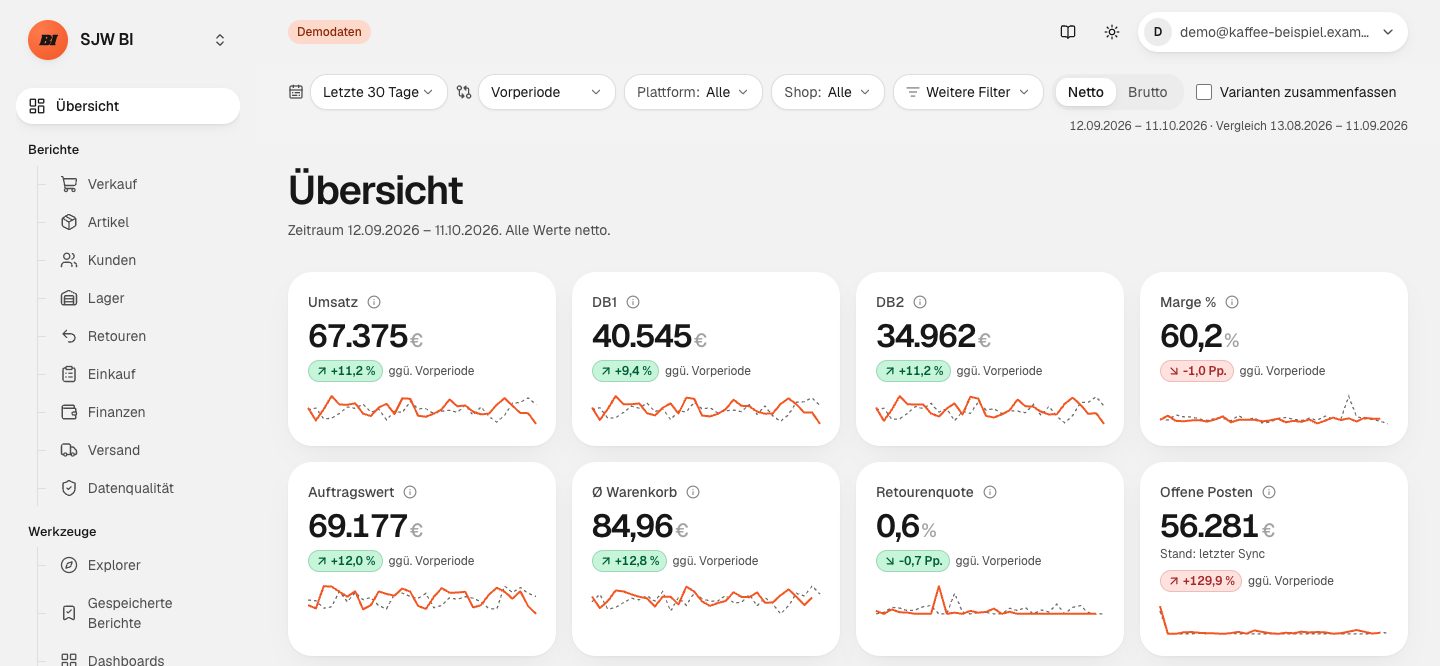Open the documentation book icon
This screenshot has width=1440, height=666.
coord(1068,32)
